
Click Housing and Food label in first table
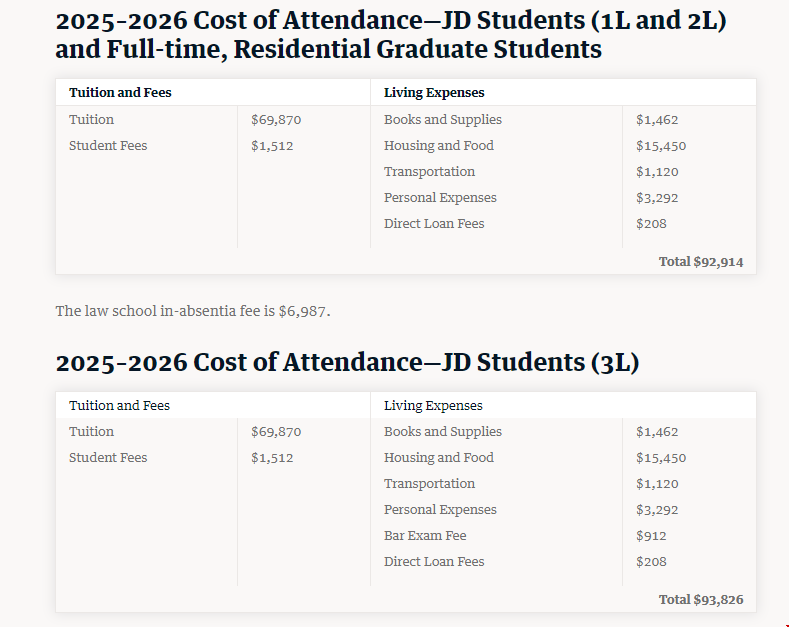(x=439, y=146)
